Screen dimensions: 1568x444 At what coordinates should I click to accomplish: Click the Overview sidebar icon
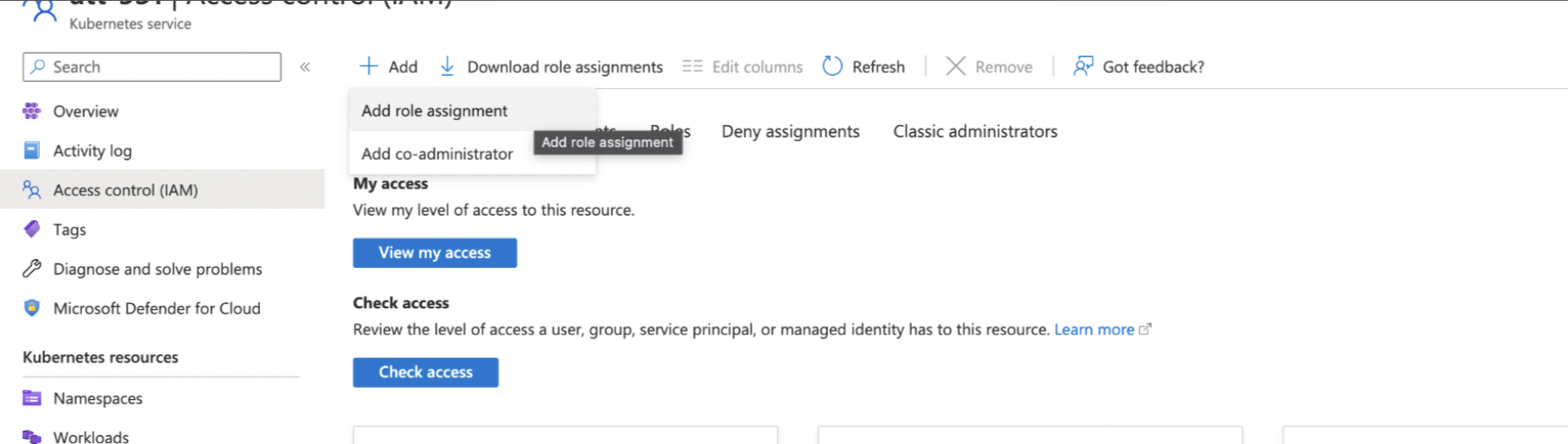click(32, 111)
